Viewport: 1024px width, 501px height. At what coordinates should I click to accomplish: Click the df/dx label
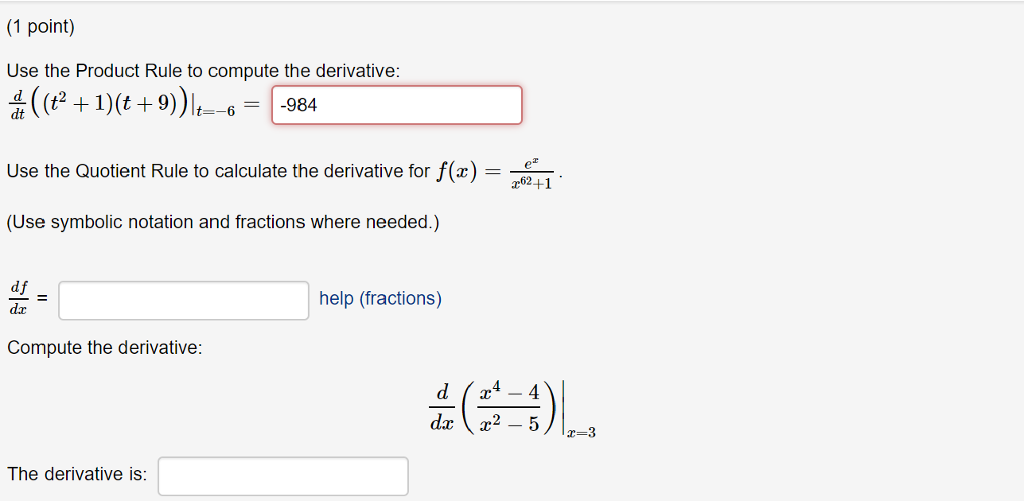[x=19, y=299]
